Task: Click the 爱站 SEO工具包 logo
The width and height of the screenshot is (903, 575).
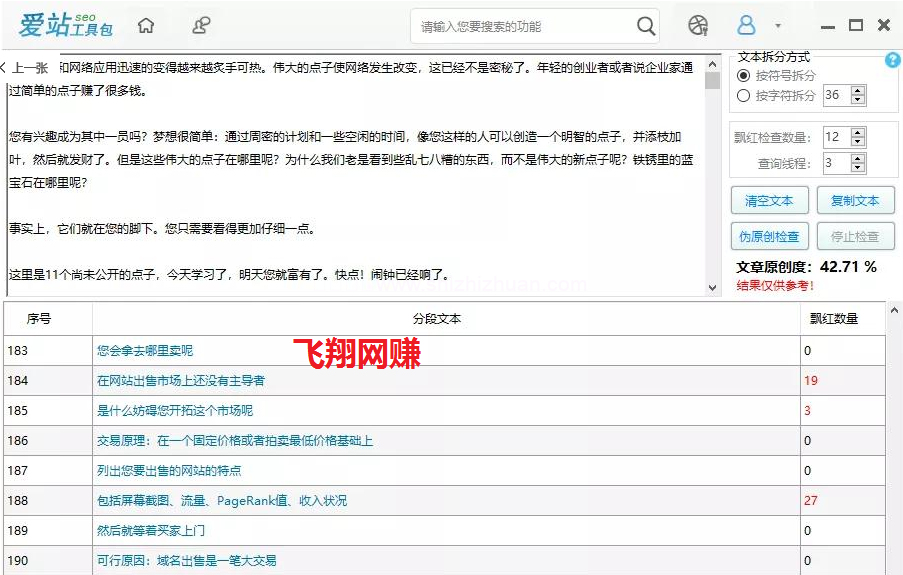Action: click(x=64, y=26)
